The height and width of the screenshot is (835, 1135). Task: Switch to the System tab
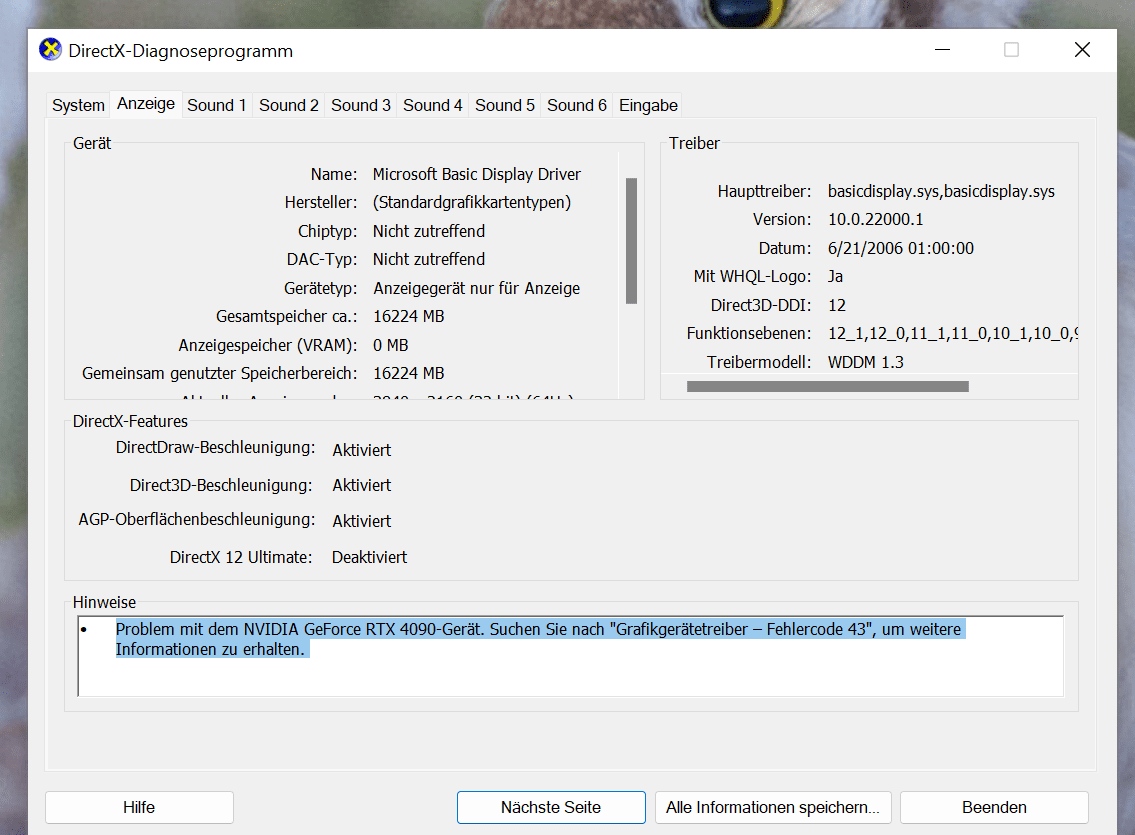[78, 106]
